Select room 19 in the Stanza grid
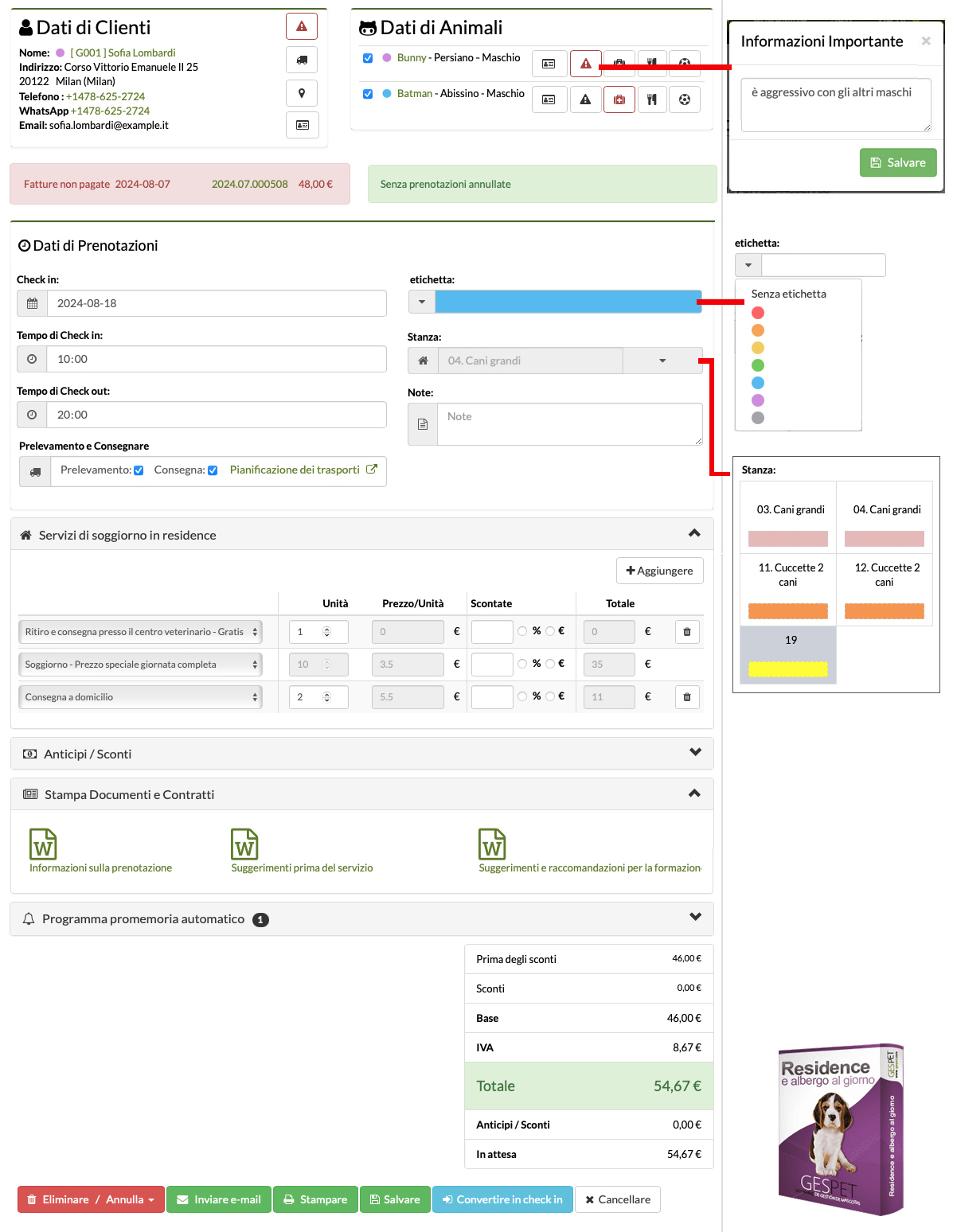The height and width of the screenshot is (1232, 953). tap(788, 654)
